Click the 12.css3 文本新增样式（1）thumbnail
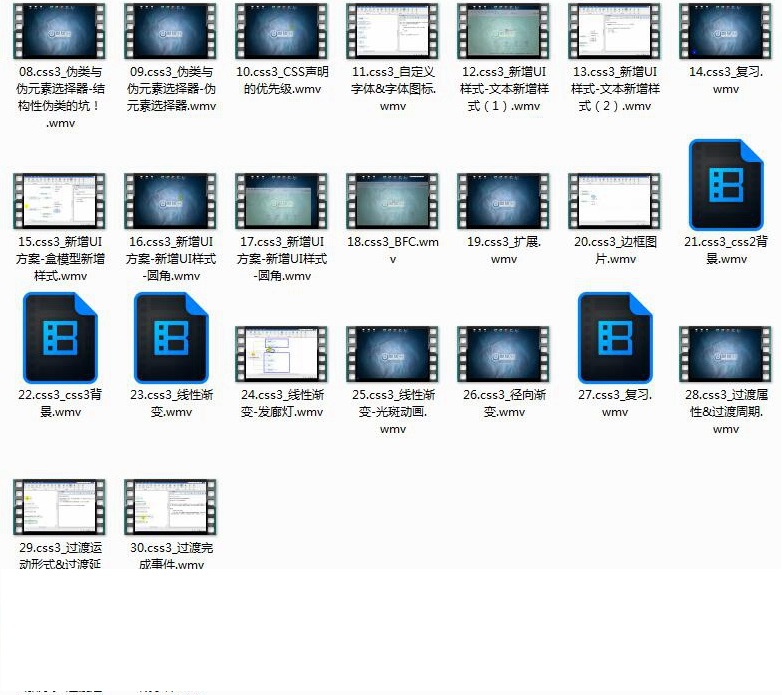 pos(504,32)
